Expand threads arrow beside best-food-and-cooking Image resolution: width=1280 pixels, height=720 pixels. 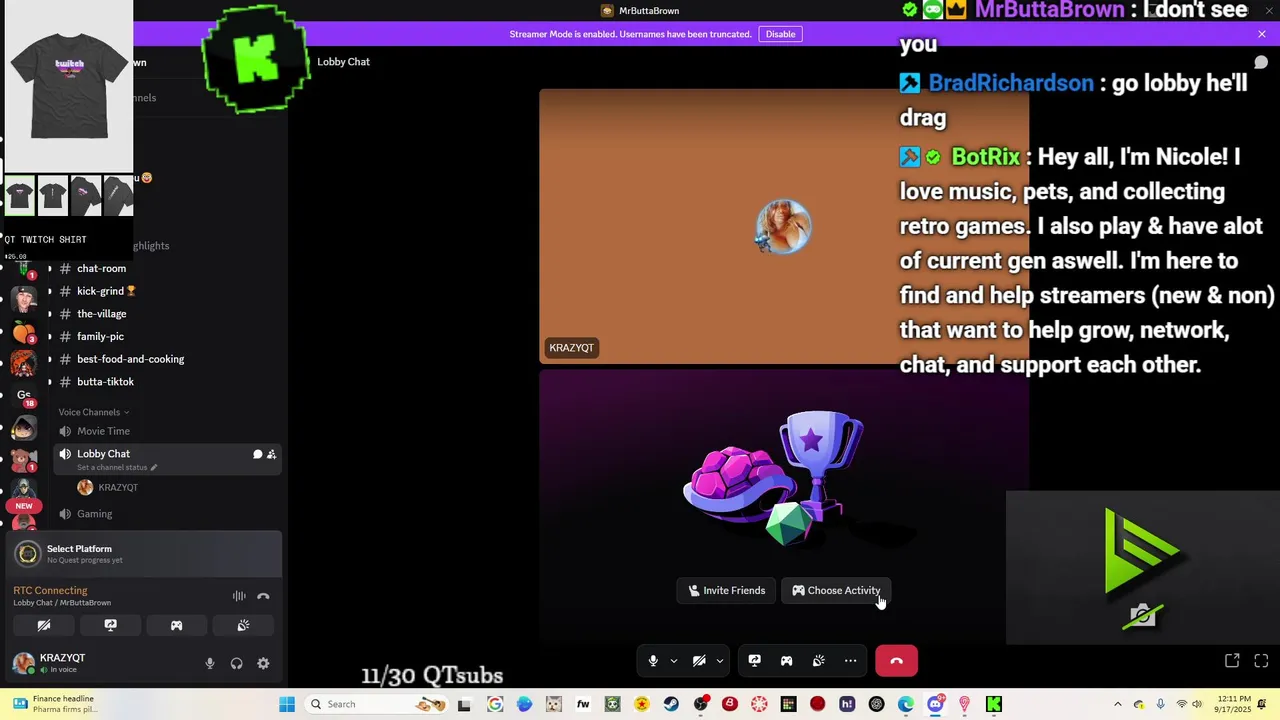[49, 359]
